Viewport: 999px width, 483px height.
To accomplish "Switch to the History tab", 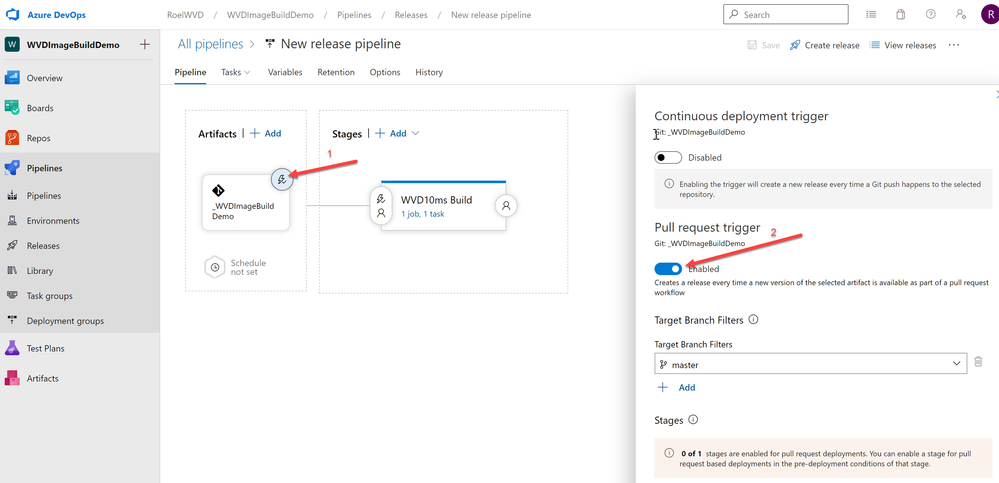I will 429,72.
